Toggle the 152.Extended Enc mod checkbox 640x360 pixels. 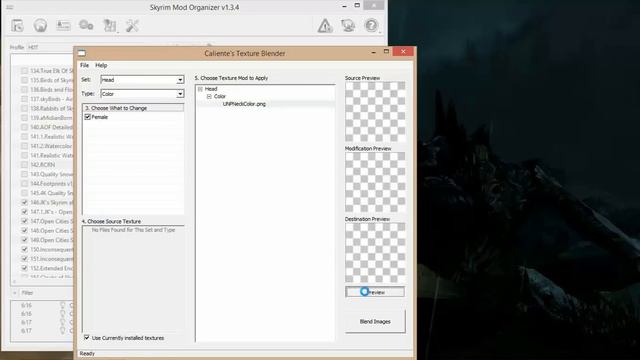click(x=24, y=268)
